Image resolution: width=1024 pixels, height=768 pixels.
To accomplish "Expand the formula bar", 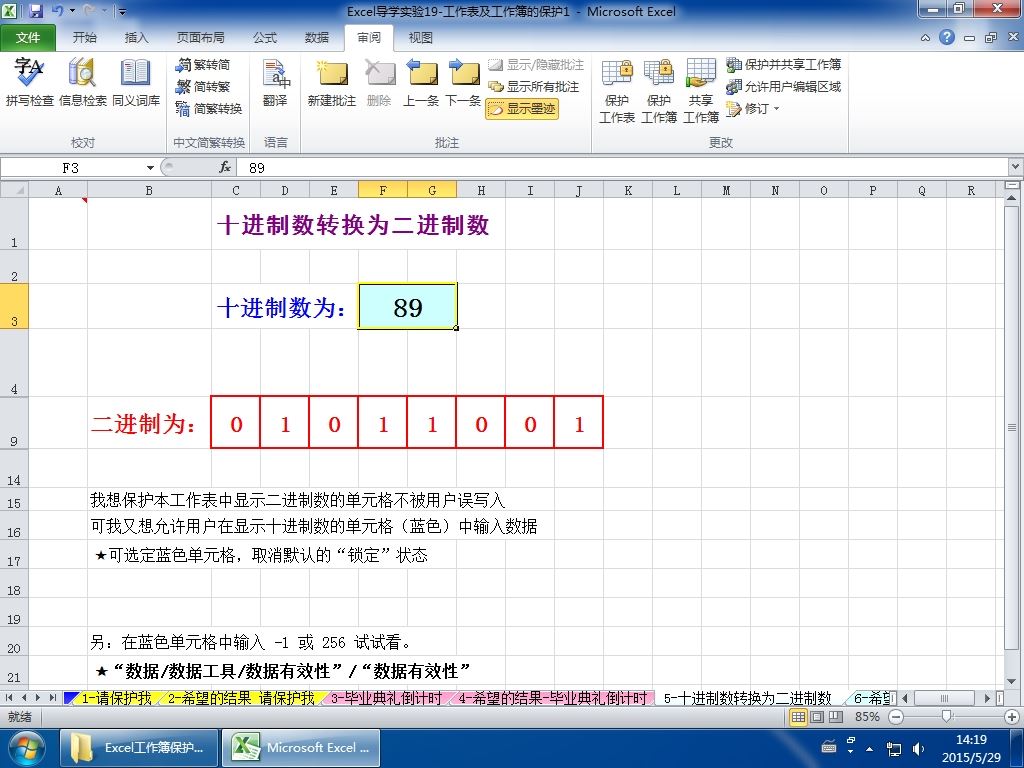I will click(x=1016, y=168).
